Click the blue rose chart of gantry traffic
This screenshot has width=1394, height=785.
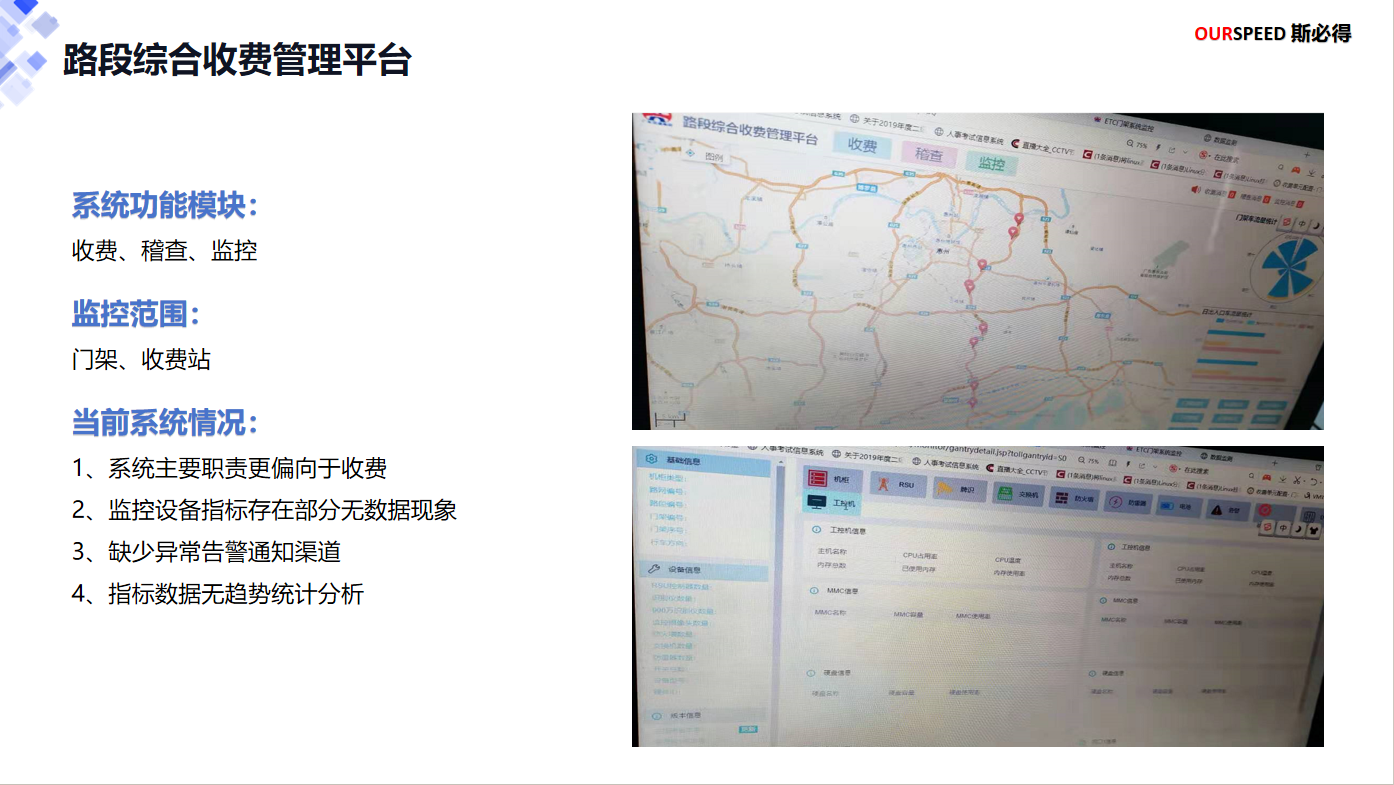(1291, 267)
